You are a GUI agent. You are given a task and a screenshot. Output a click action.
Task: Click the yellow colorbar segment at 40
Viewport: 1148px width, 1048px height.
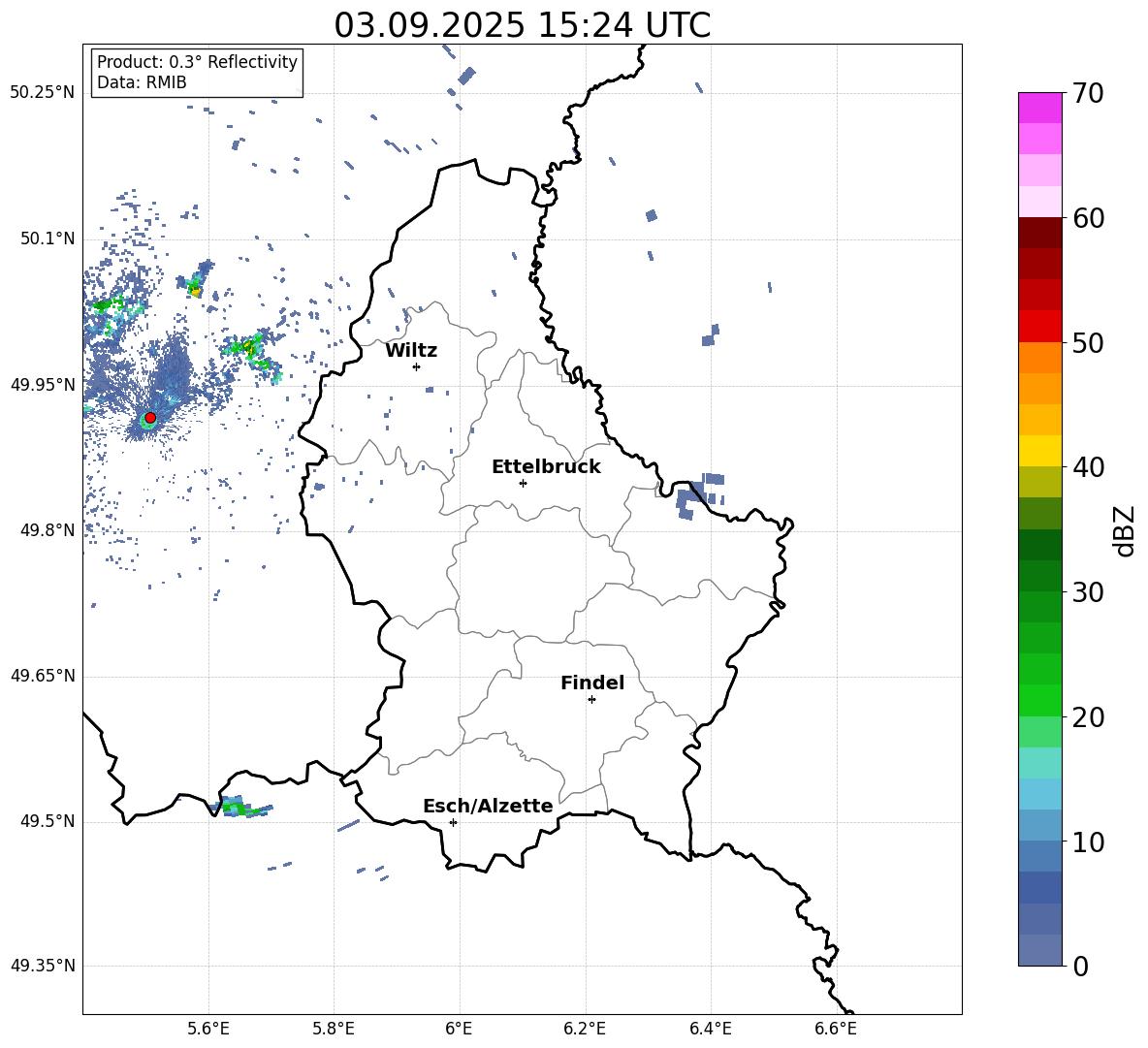pos(1039,451)
